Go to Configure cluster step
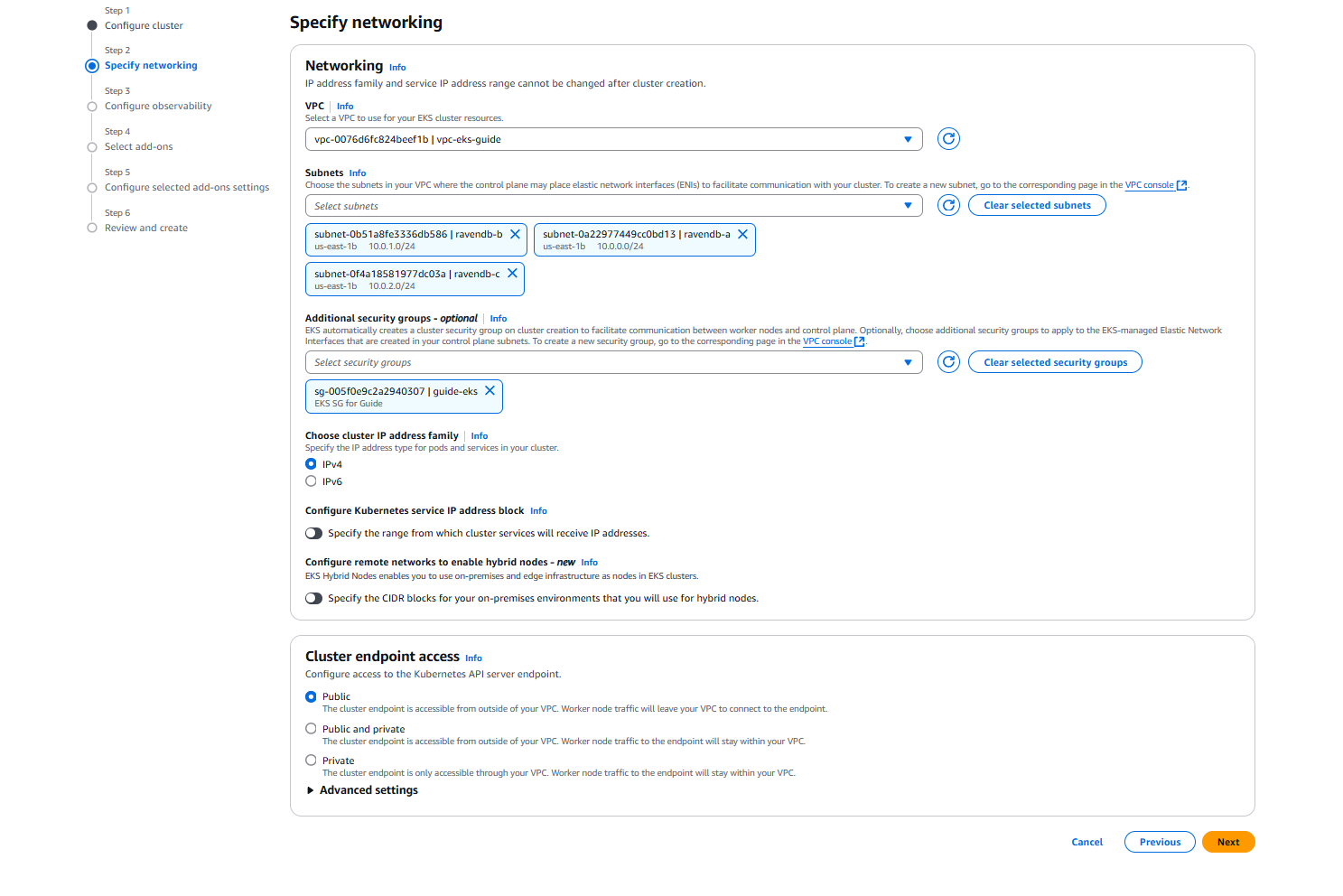 point(144,25)
